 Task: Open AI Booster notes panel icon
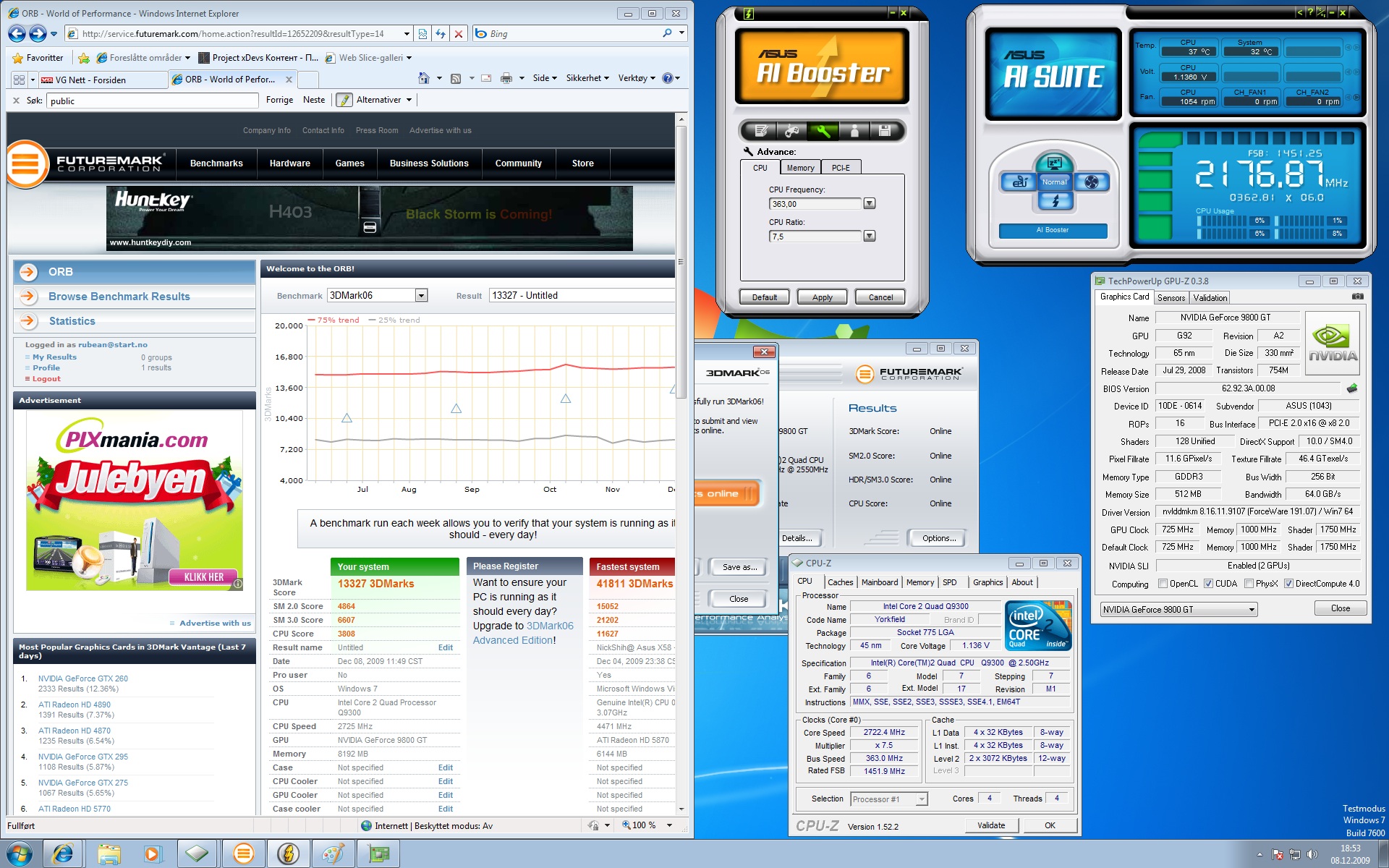point(760,131)
